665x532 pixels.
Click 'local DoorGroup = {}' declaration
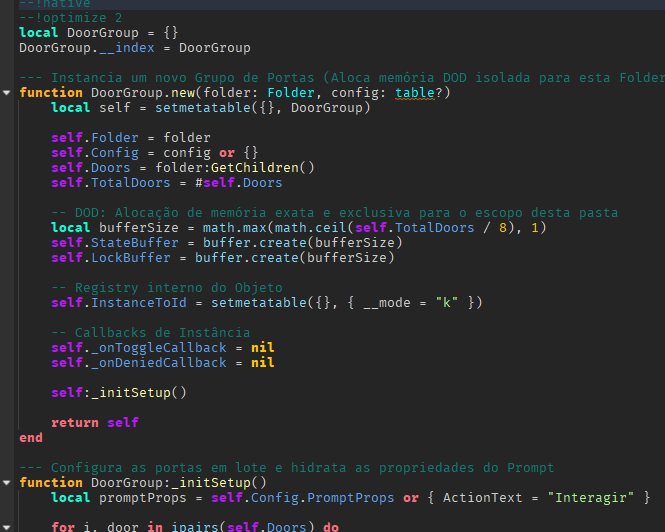click(98, 33)
